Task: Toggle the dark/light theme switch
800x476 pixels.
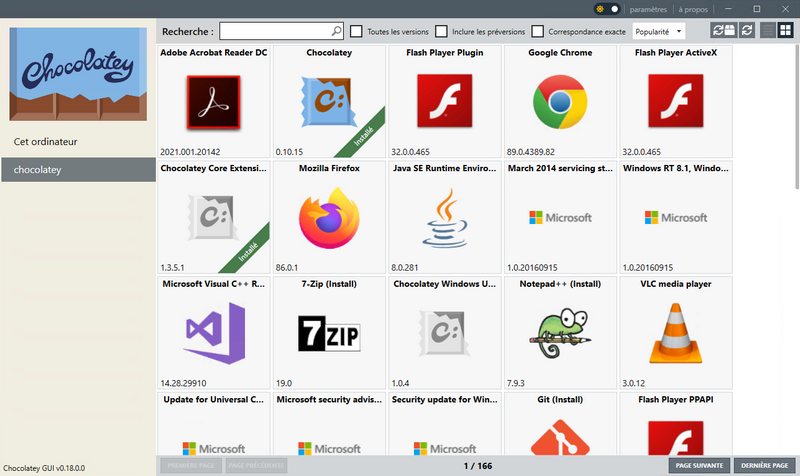Action: (x=607, y=9)
